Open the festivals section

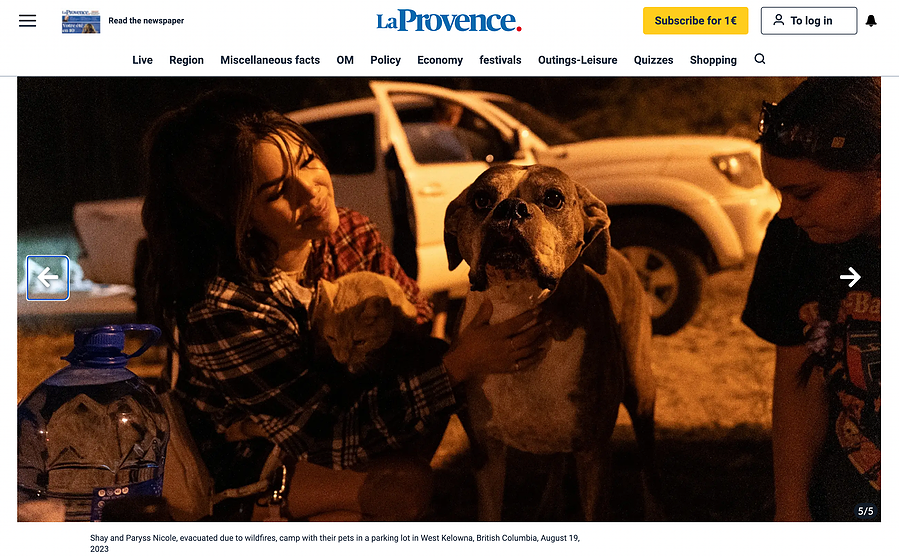pyautogui.click(x=500, y=60)
